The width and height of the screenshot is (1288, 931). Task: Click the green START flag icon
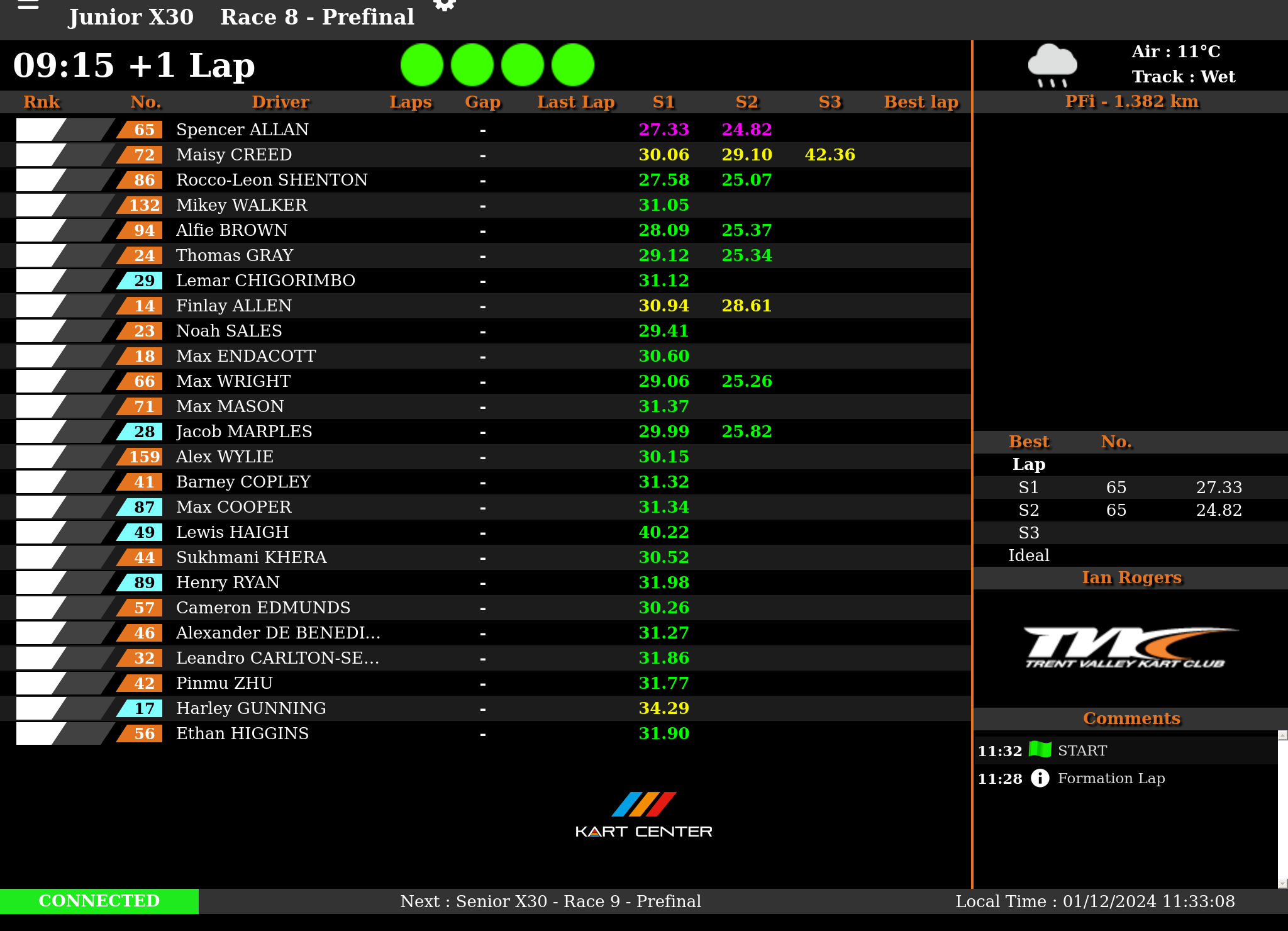click(x=1040, y=750)
